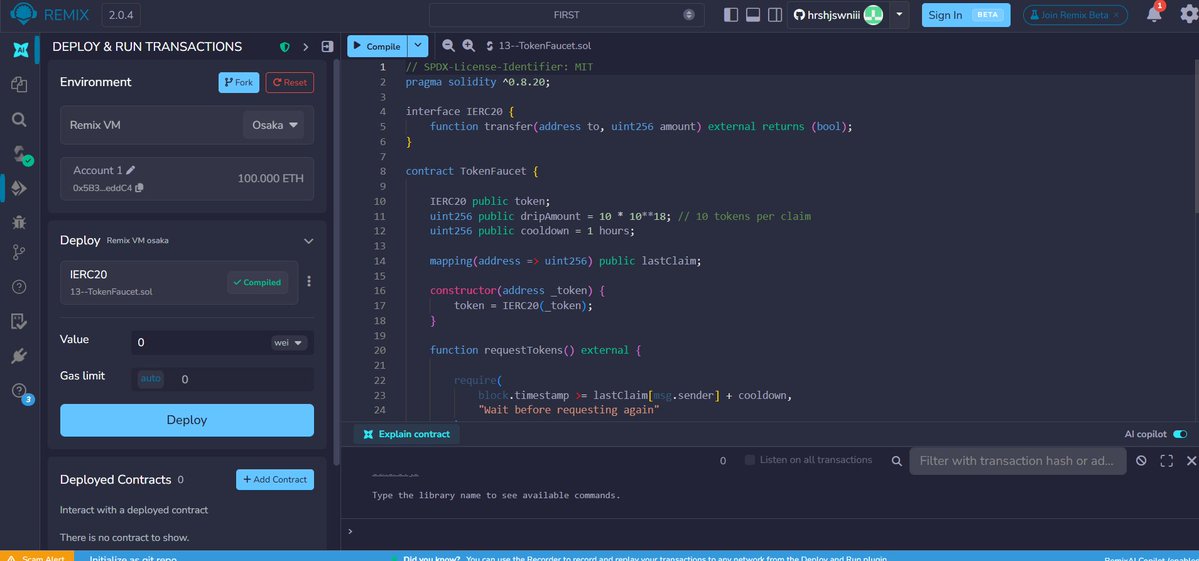
Task: Open the Compile options dropdown arrow
Action: (x=418, y=46)
